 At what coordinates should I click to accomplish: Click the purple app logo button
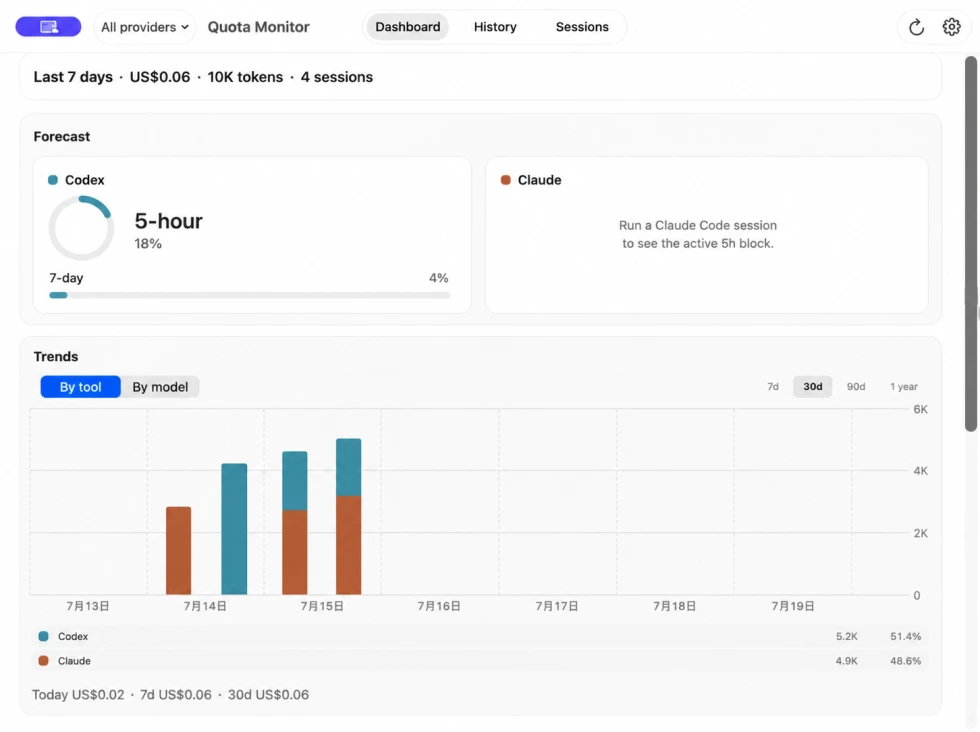click(48, 27)
